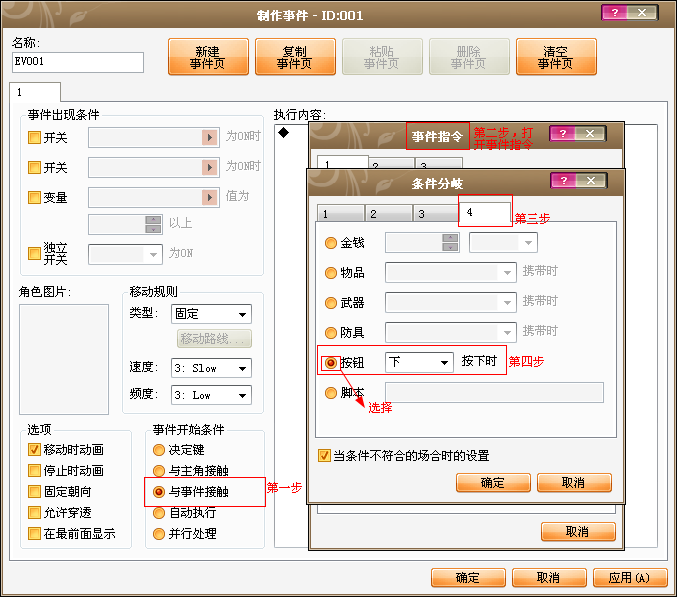The image size is (677, 597).
Task: Open 金钱 comparison dropdown
Action: pyautogui.click(x=503, y=243)
